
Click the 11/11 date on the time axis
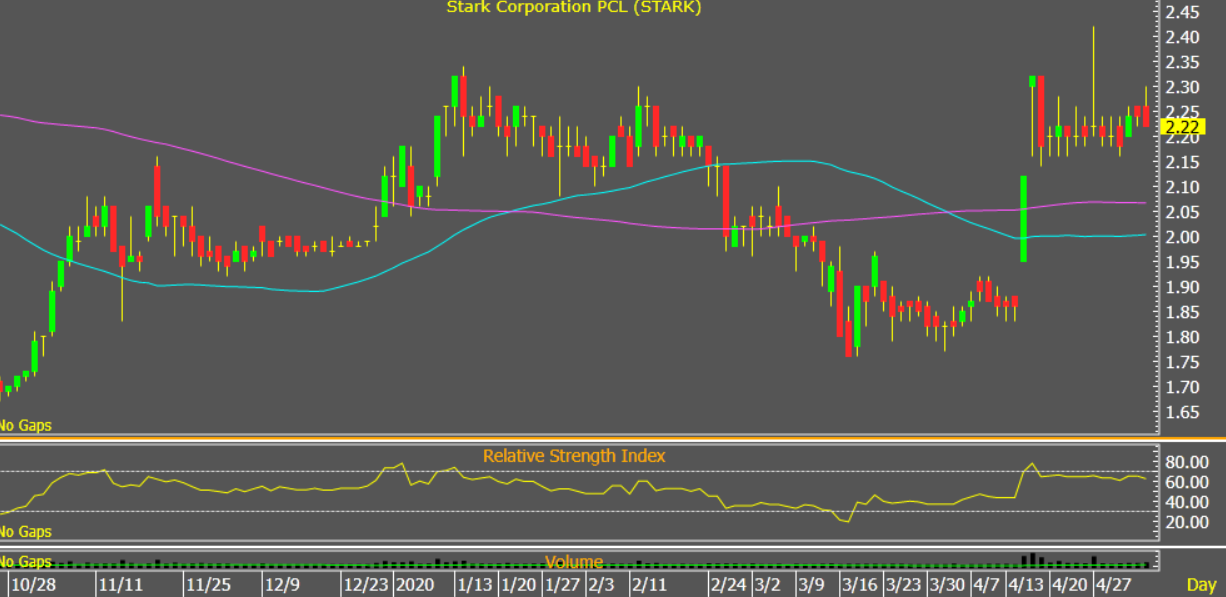119,584
